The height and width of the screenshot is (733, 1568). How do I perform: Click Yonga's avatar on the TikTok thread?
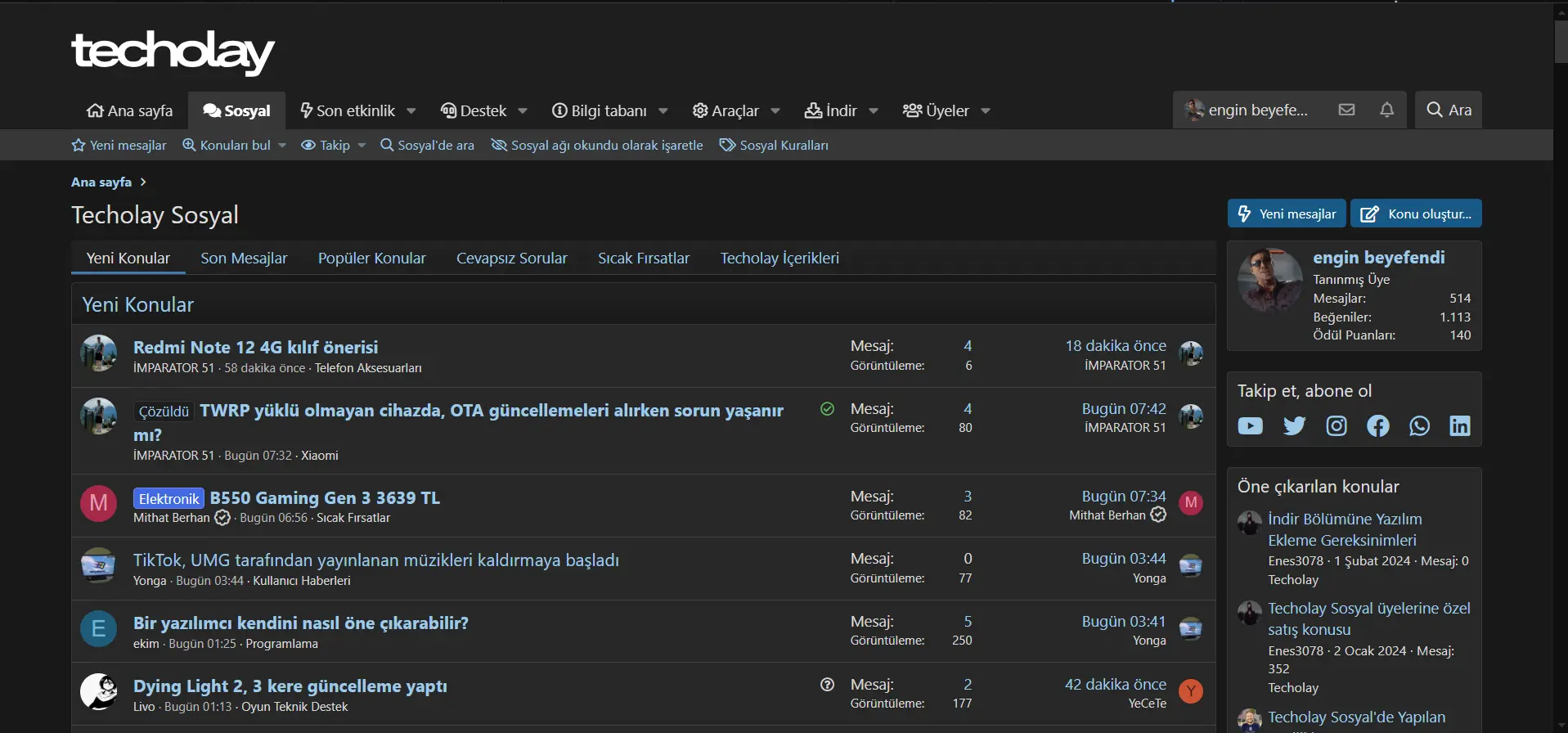[x=98, y=565]
